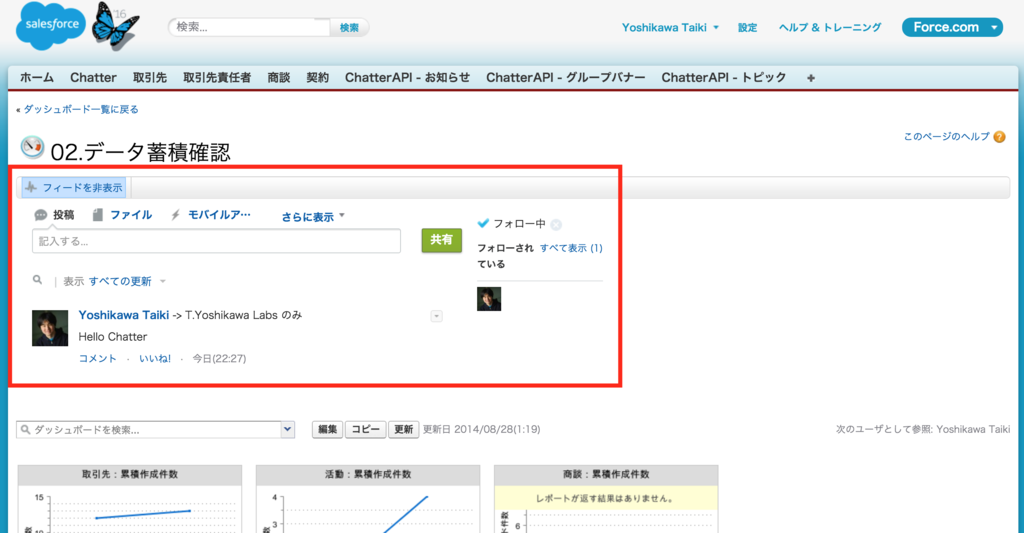Viewport: 1024px width, 533px height.
Task: Click ダッシュボード一覧に戻る link
Action: [81, 110]
